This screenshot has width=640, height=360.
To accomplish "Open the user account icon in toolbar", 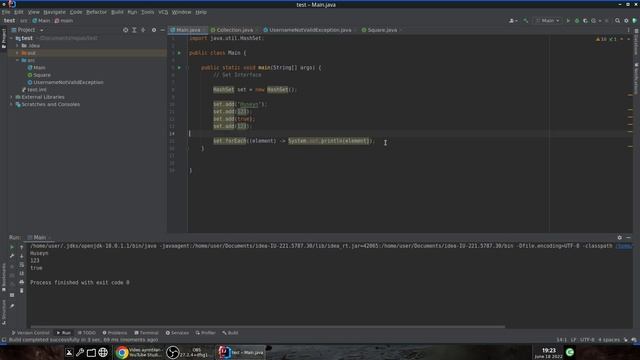I will (x=513, y=20).
